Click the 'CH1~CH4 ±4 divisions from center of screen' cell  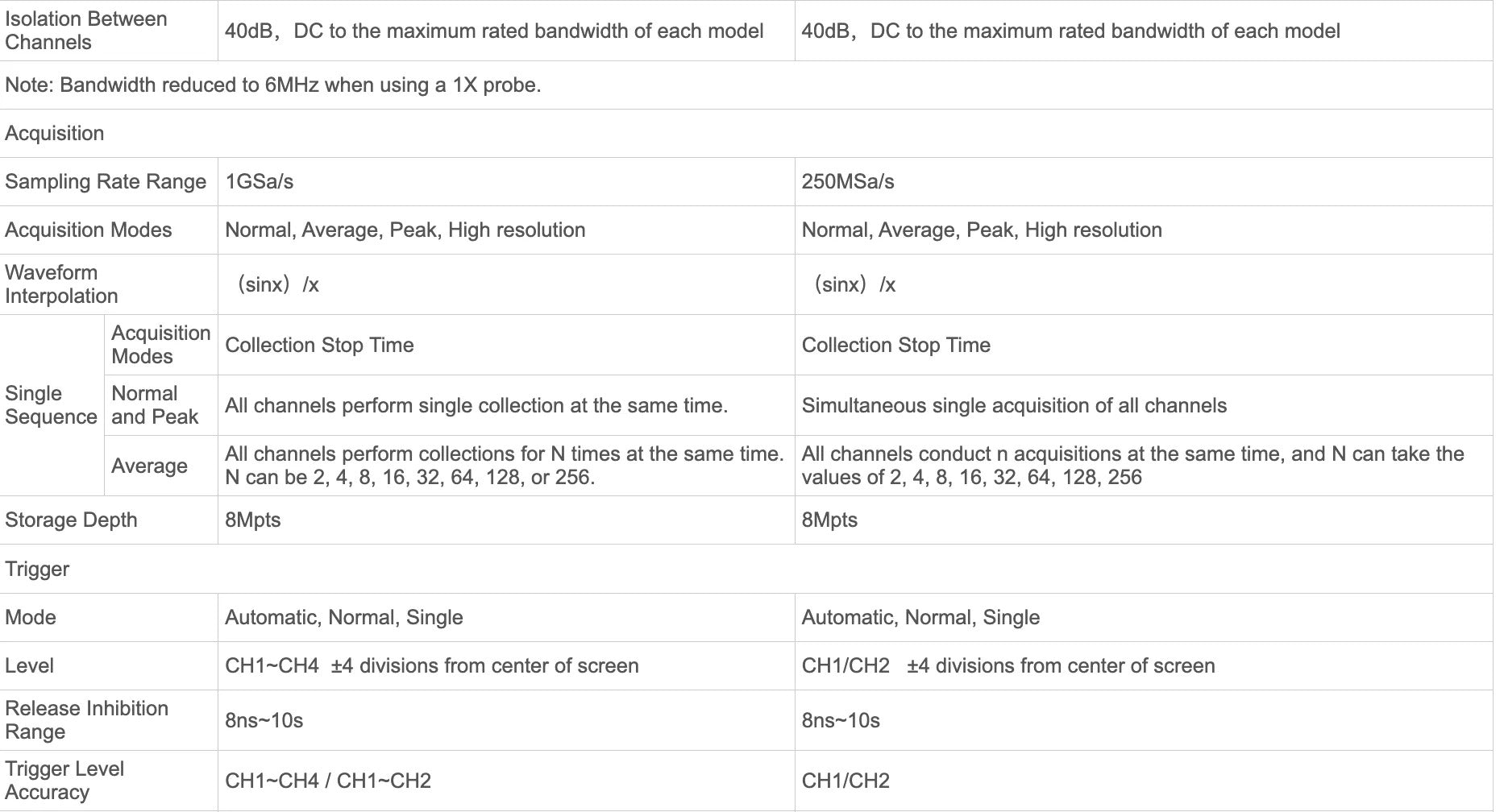tap(432, 665)
